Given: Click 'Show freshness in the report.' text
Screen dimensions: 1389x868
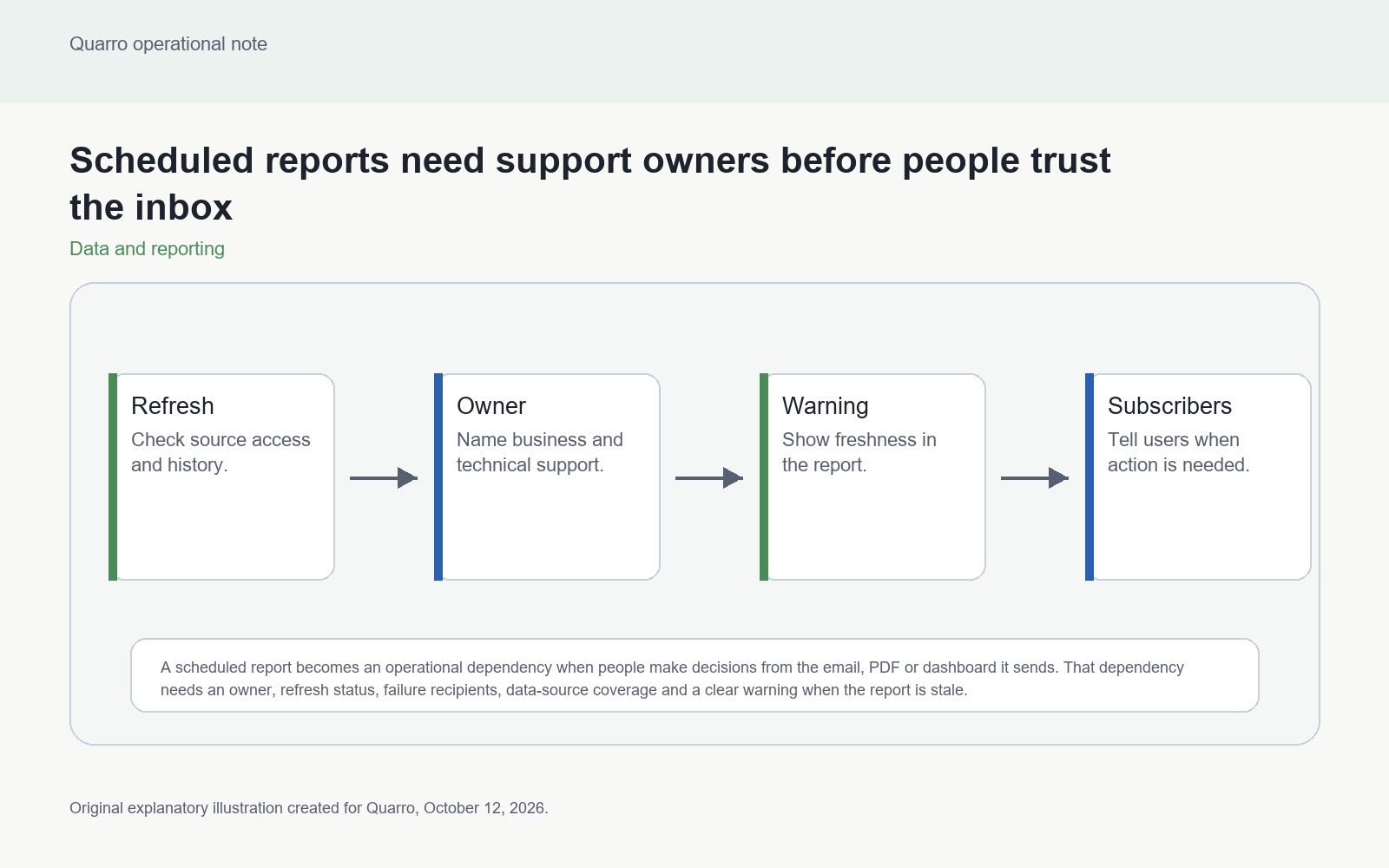Looking at the screenshot, I should pyautogui.click(x=859, y=452).
